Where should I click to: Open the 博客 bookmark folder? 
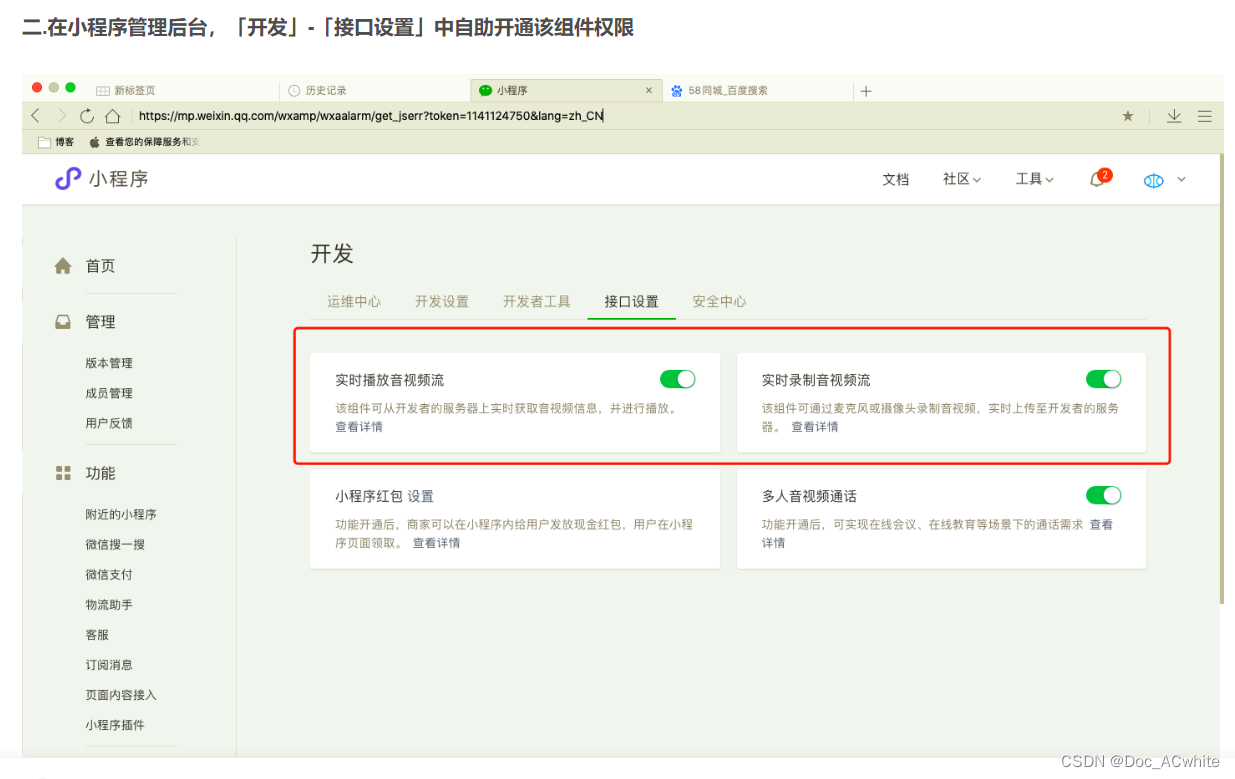[x=56, y=142]
